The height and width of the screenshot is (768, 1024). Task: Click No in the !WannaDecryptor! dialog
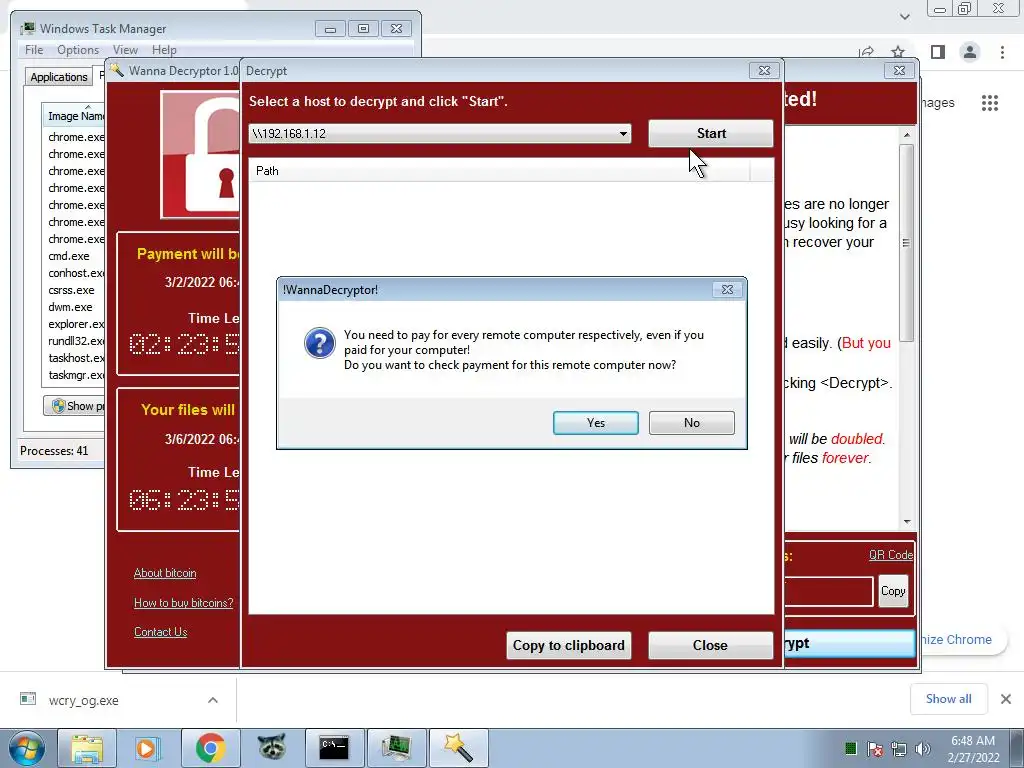click(x=692, y=423)
